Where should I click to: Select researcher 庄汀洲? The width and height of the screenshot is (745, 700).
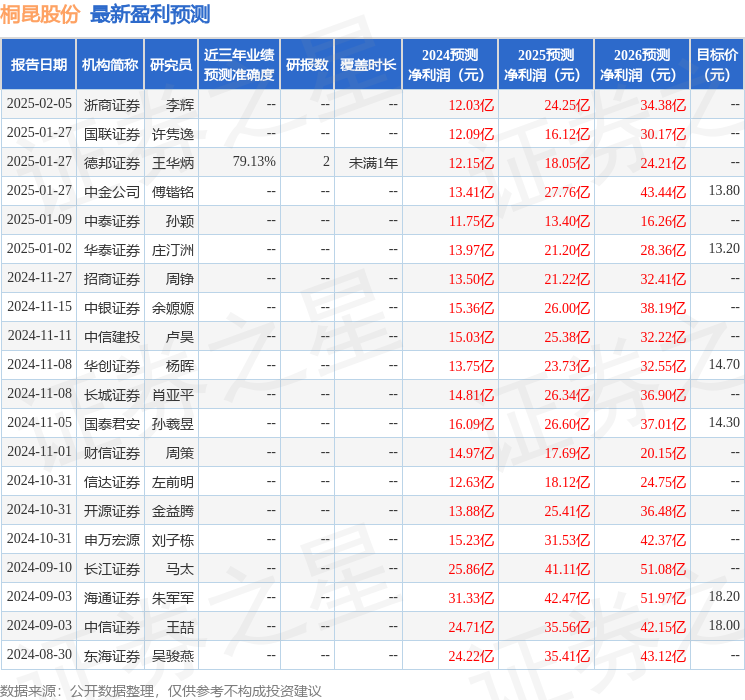click(x=173, y=249)
